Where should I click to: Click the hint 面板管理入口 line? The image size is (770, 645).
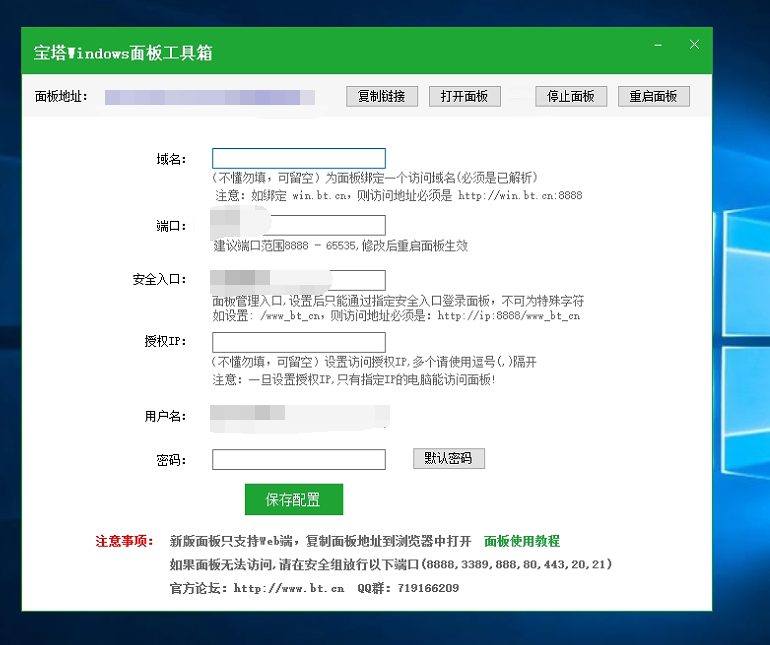[x=398, y=300]
